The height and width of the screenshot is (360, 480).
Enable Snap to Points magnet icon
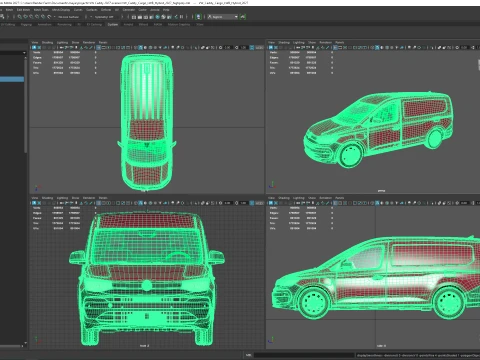pyautogui.click(x=31, y=17)
